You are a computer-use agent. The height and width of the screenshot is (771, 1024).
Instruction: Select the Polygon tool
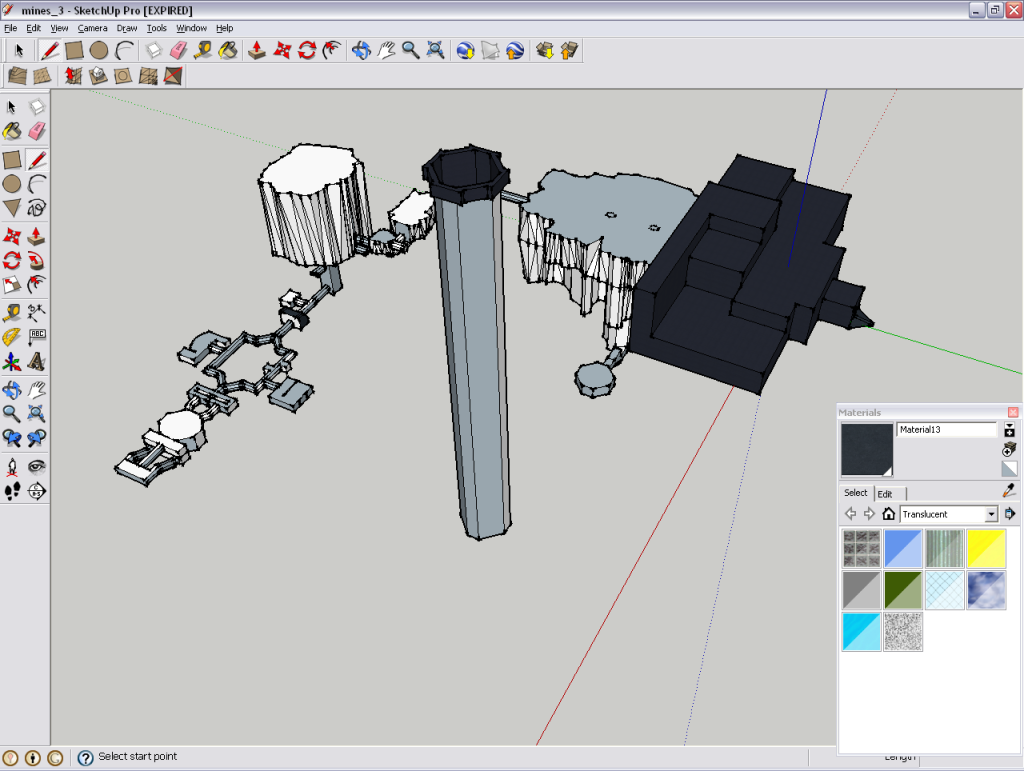pos(12,208)
